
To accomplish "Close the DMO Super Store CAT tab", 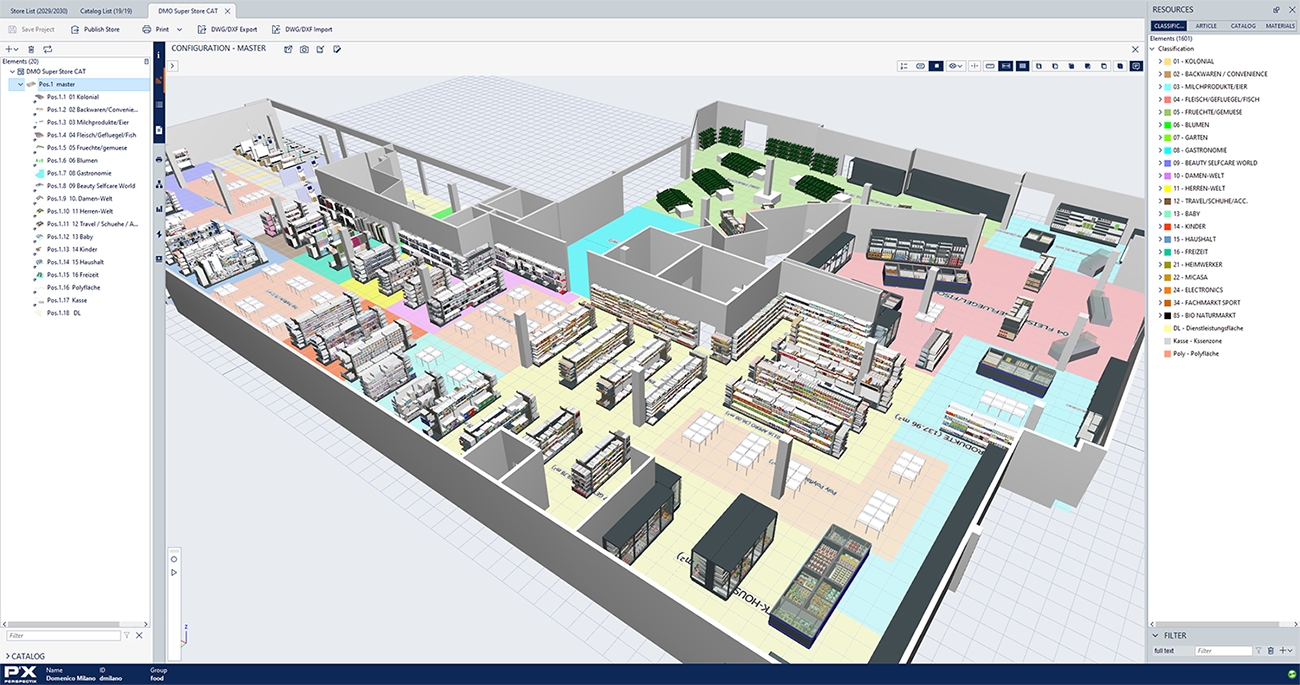I will pyautogui.click(x=230, y=10).
